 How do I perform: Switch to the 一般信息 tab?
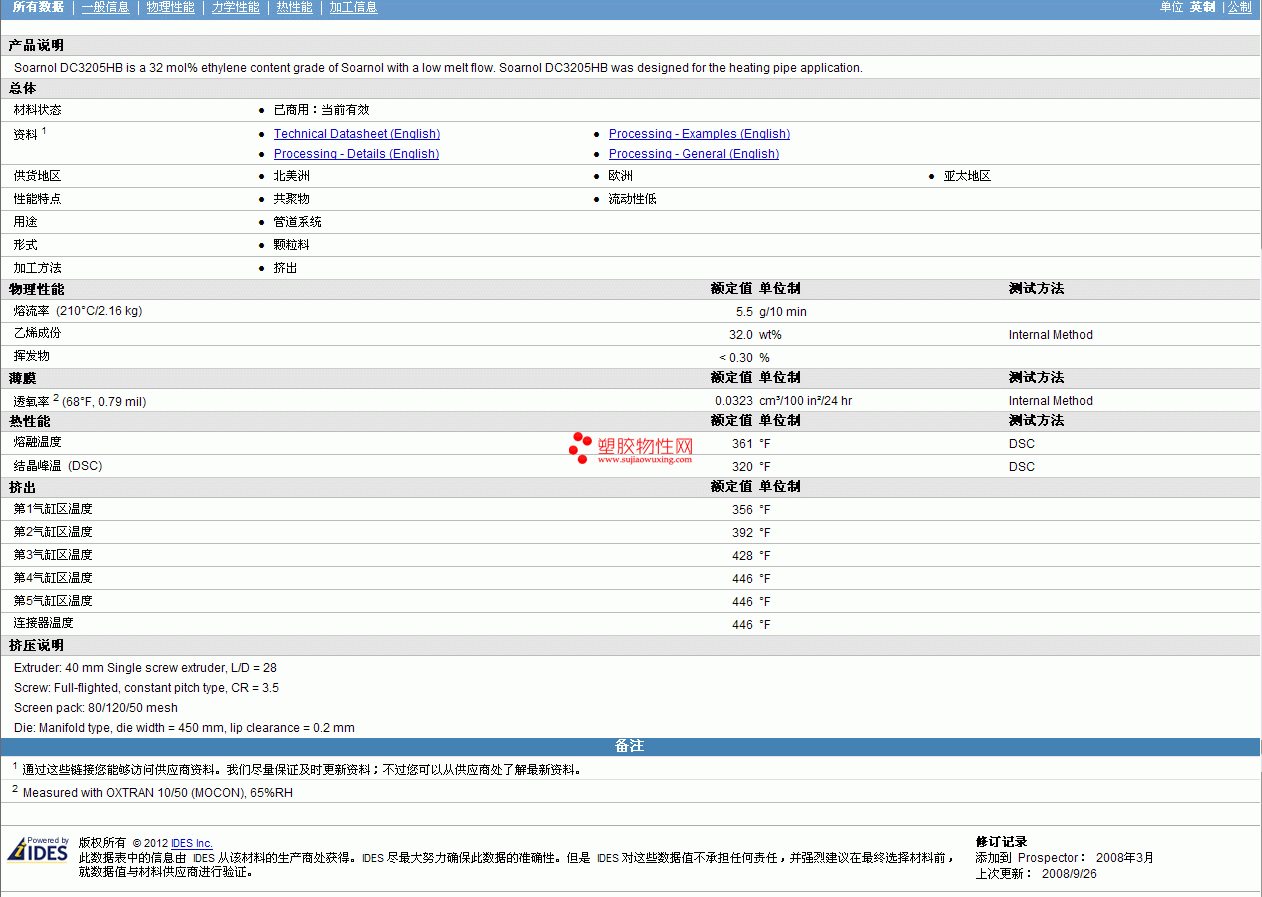[x=105, y=7]
